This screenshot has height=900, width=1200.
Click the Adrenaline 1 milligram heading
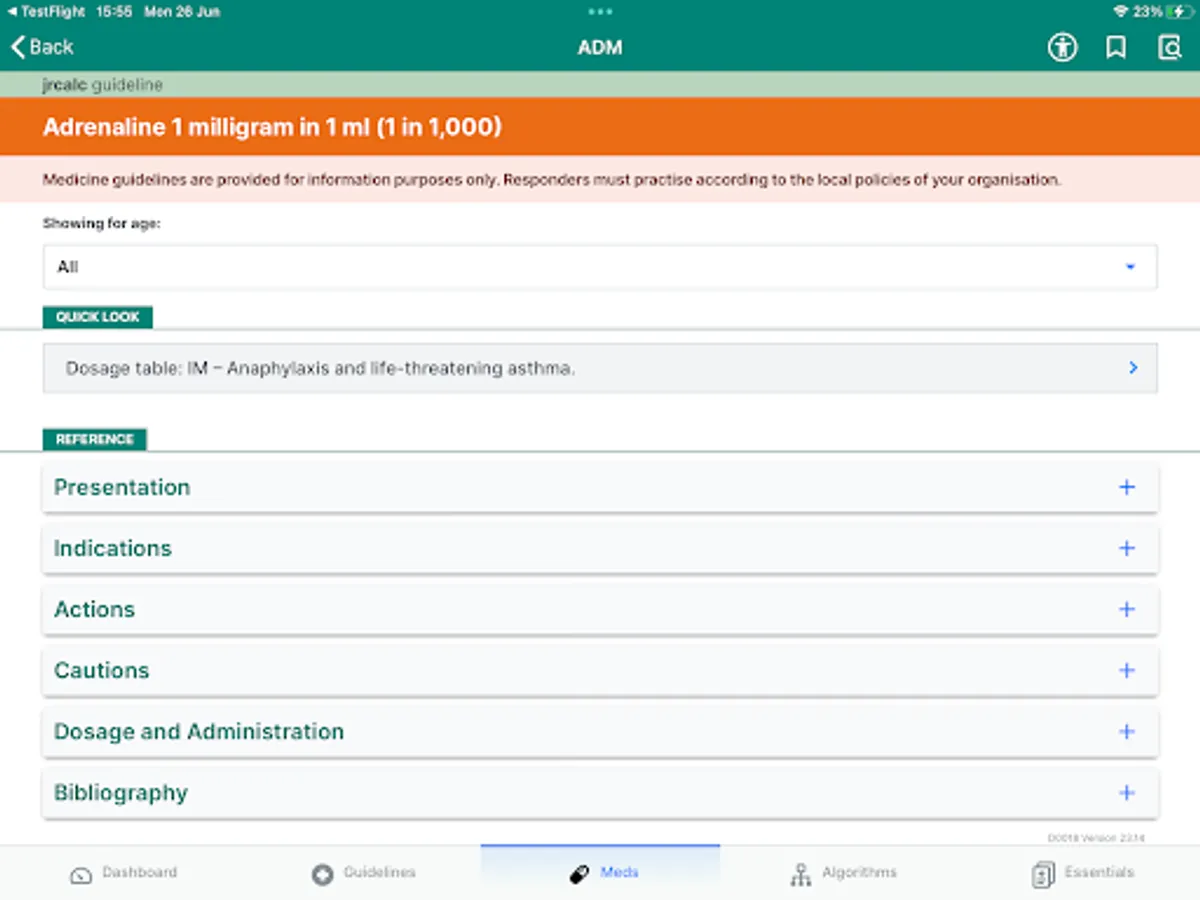tap(272, 127)
